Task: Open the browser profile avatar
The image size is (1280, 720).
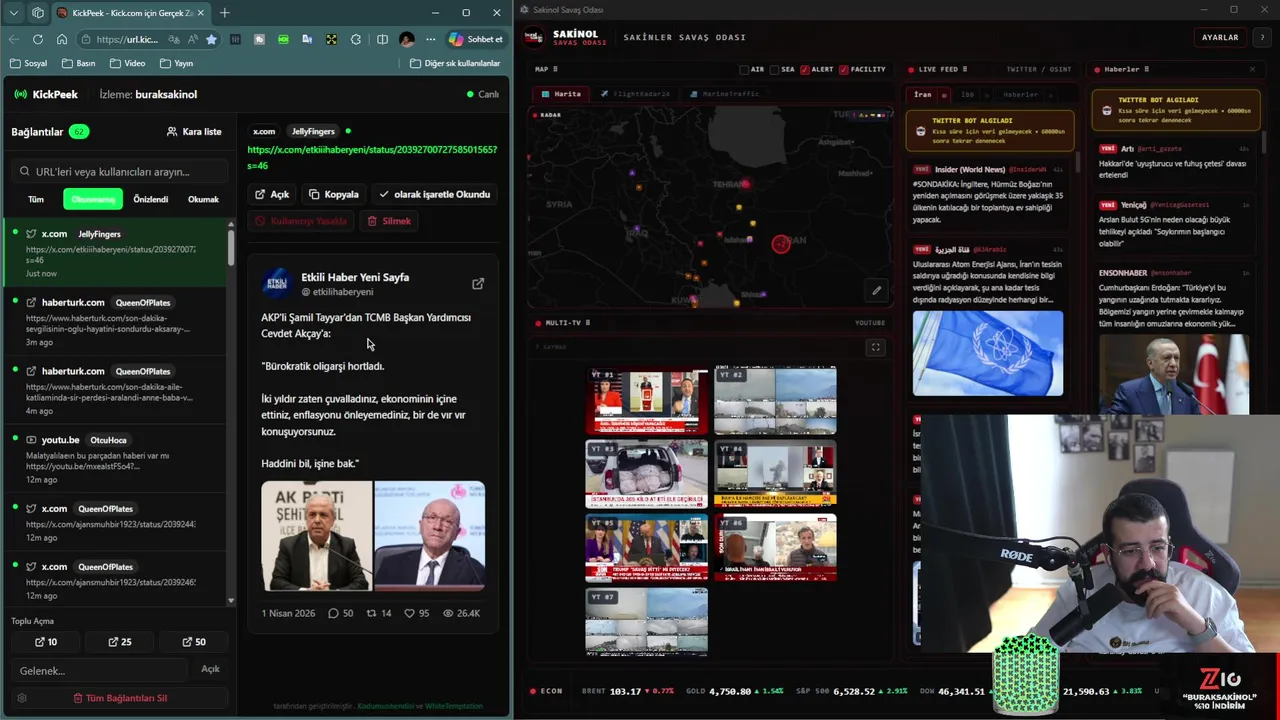Action: 406,39
